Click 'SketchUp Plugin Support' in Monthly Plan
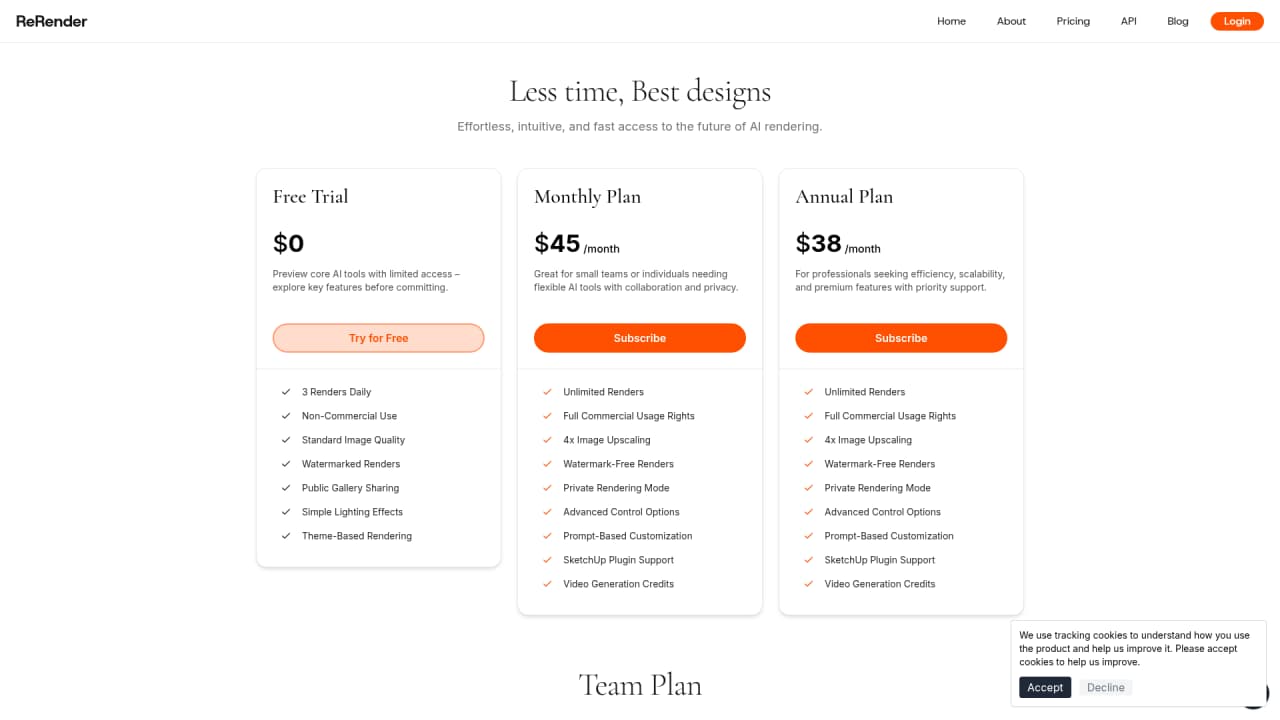 click(x=618, y=560)
